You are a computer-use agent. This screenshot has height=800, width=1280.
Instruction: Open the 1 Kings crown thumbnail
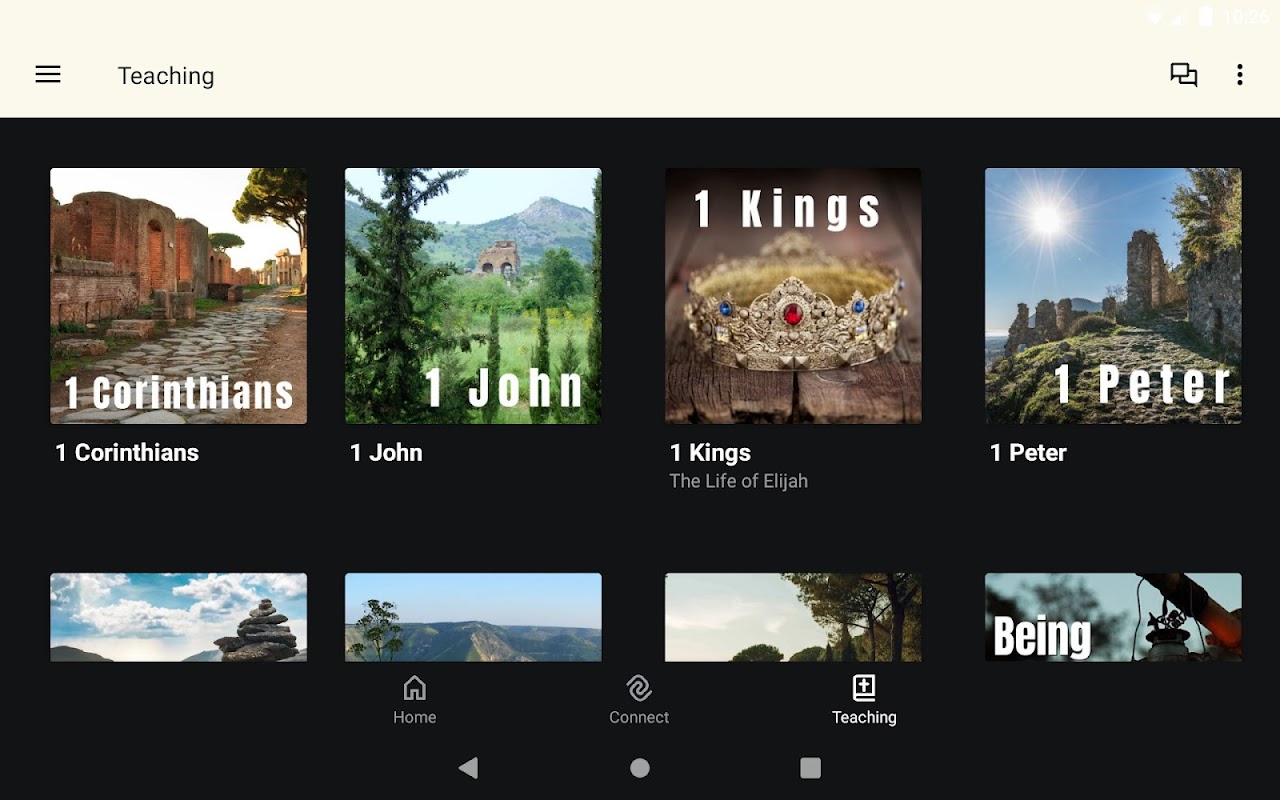tap(793, 296)
